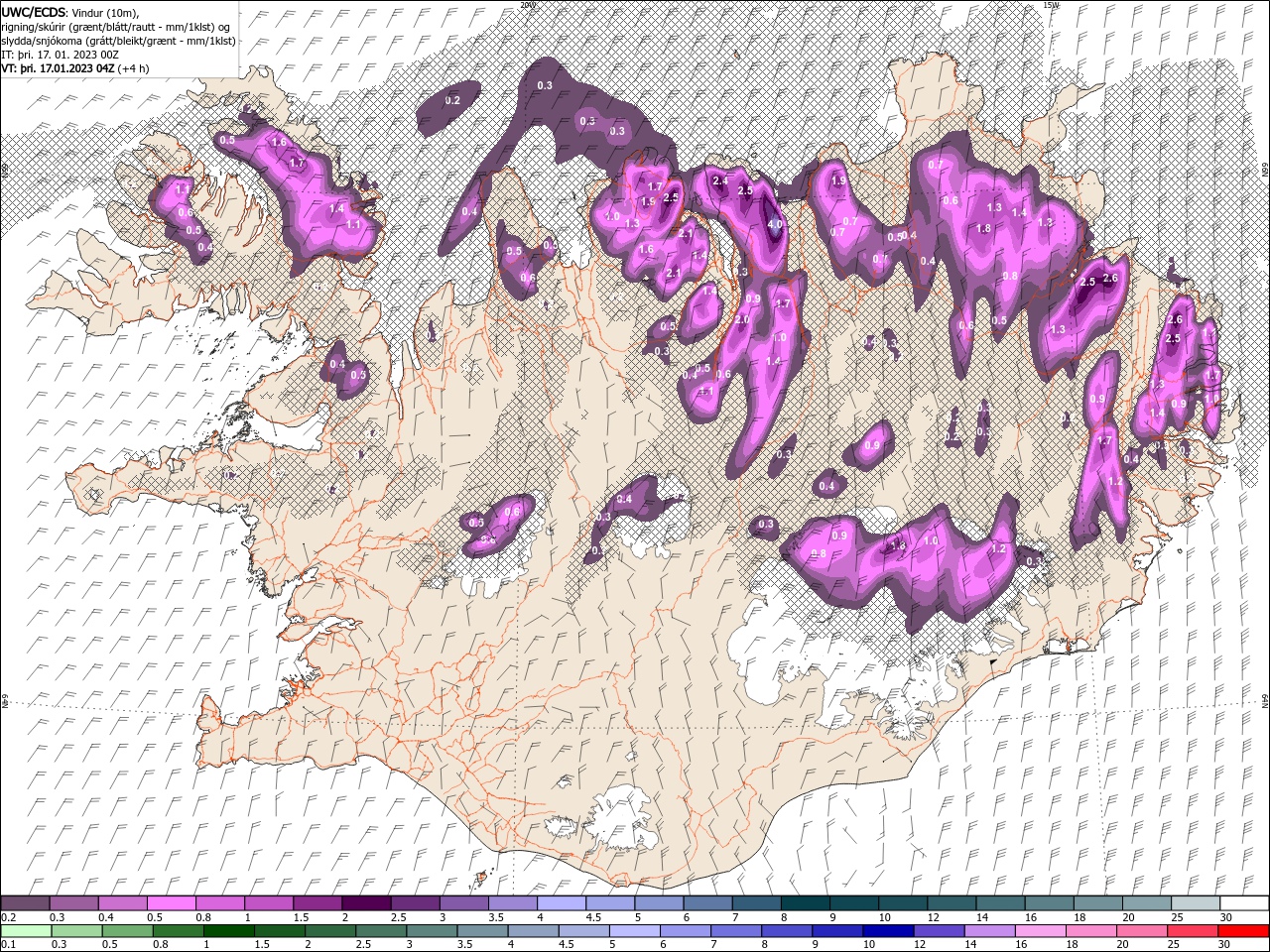Select upper legend swatch for 1–1.5 range
1270x952 pixels.
[269, 902]
